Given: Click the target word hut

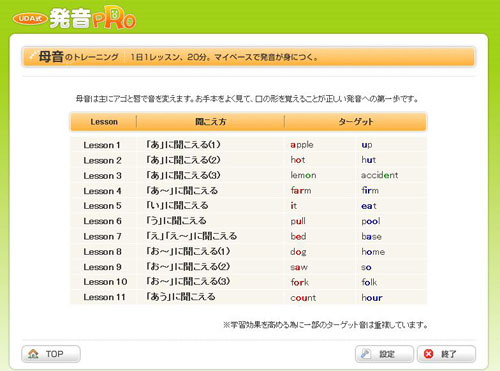Looking at the screenshot, I should coord(369,160).
